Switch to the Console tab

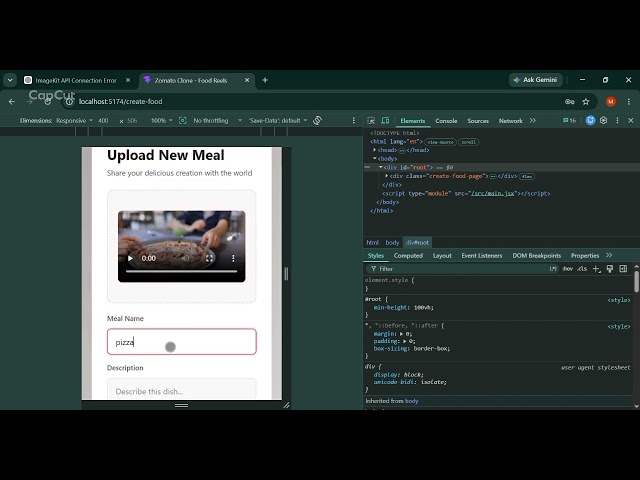[x=446, y=121]
